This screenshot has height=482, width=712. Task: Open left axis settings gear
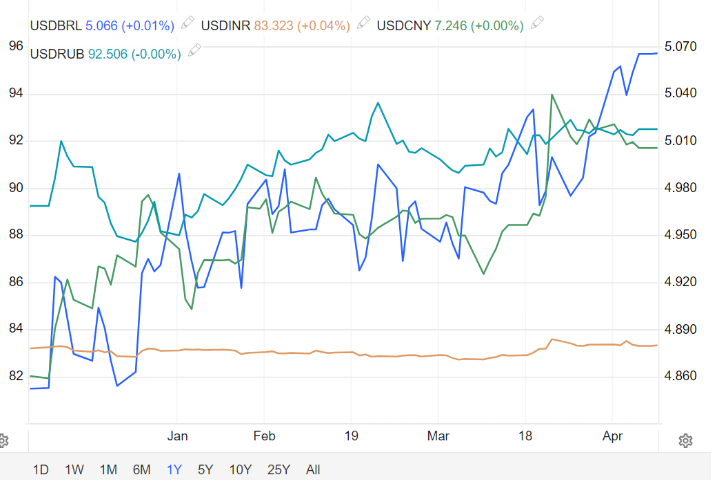[4, 441]
